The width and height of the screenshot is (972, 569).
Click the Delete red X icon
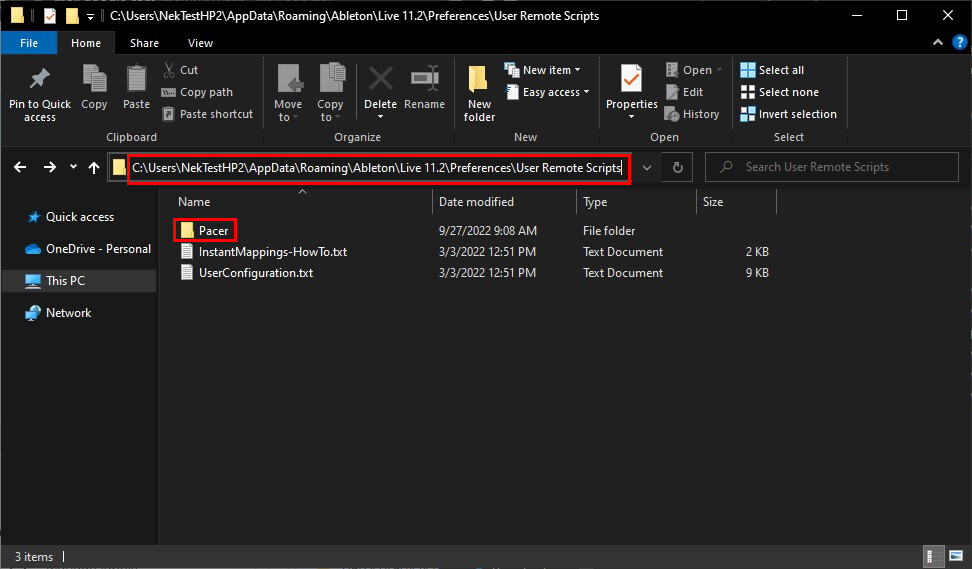[381, 79]
